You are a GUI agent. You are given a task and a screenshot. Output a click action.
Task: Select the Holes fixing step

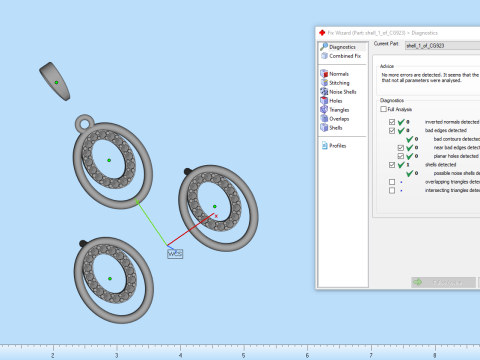pos(331,101)
